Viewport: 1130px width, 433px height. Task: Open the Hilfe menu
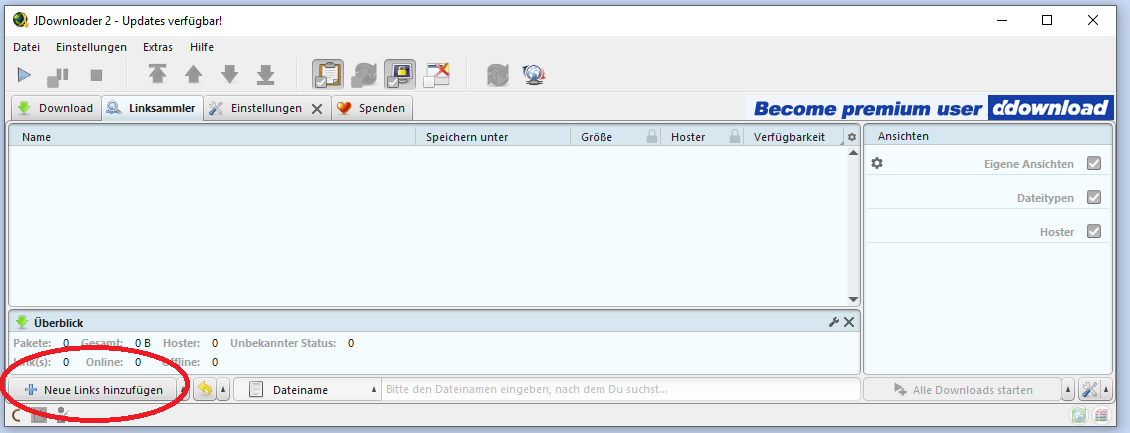202,47
